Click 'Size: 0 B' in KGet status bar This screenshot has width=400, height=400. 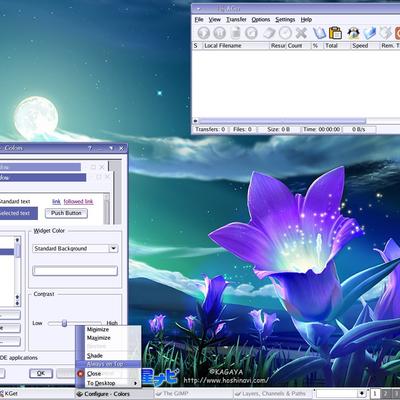pos(279,129)
